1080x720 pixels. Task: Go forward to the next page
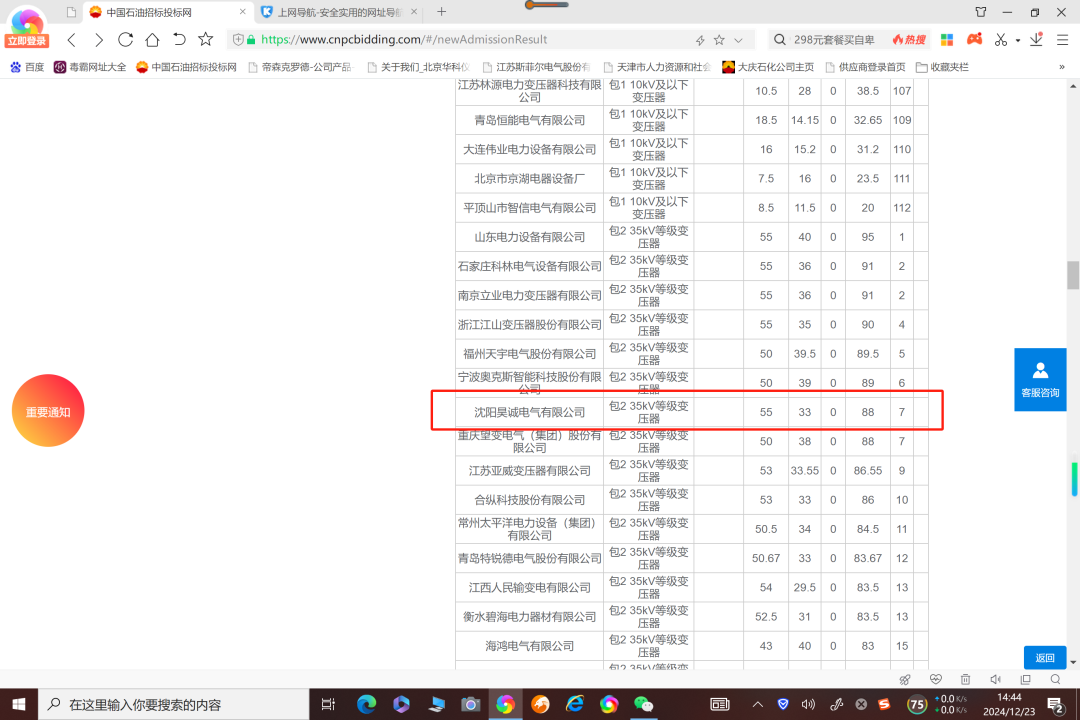(x=98, y=40)
